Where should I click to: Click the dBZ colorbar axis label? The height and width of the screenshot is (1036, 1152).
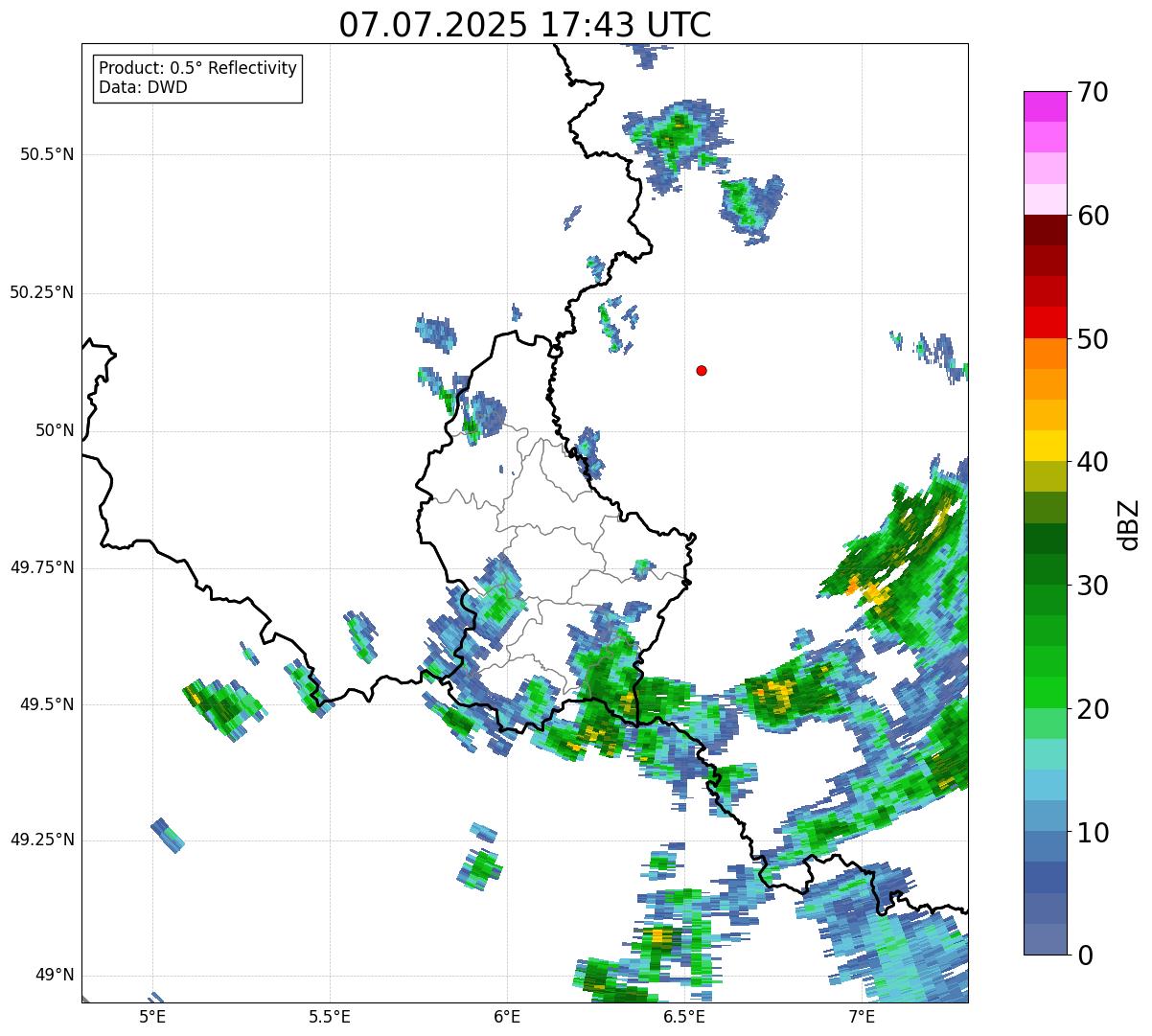tap(1129, 524)
